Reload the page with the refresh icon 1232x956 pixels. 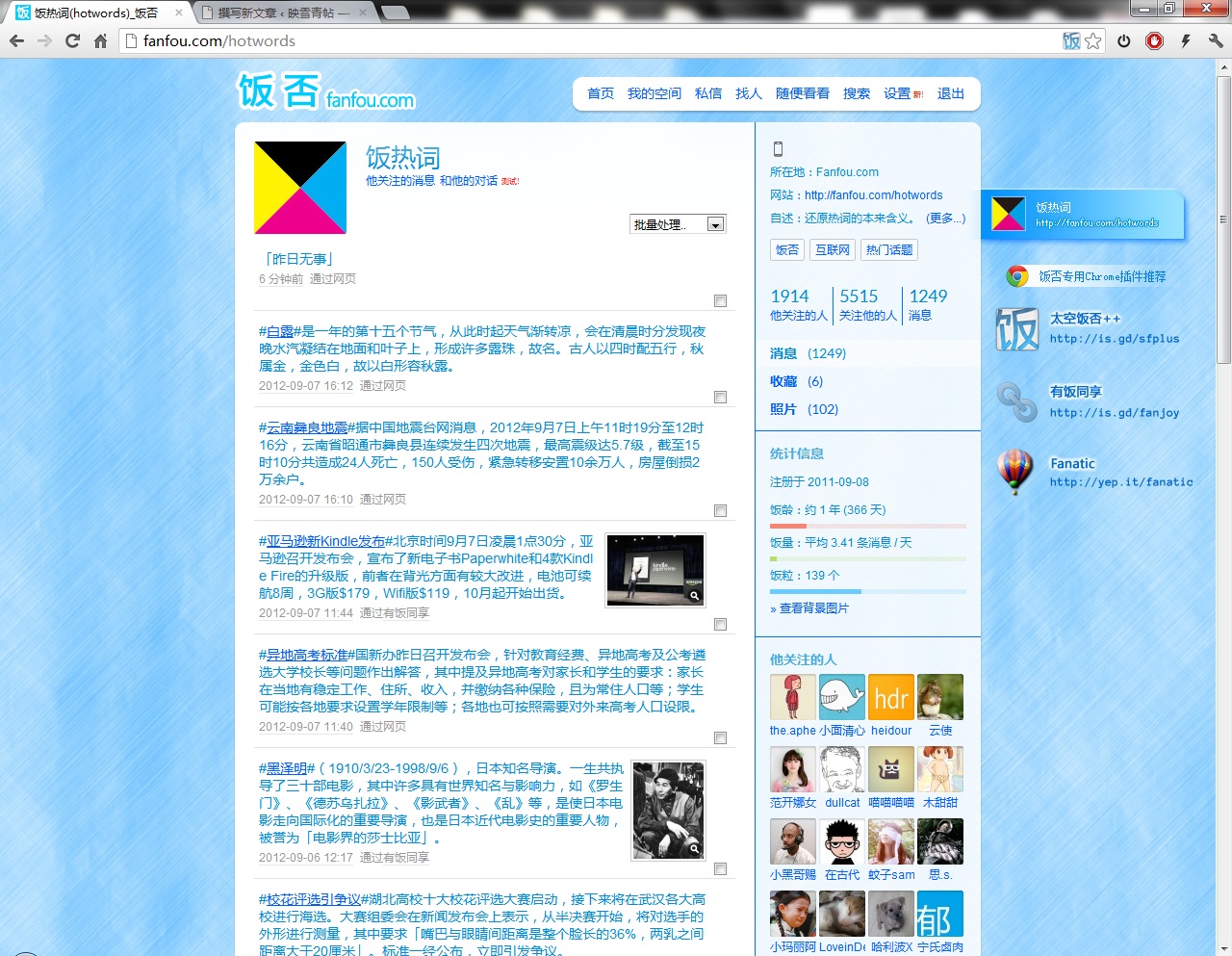pos(72,40)
